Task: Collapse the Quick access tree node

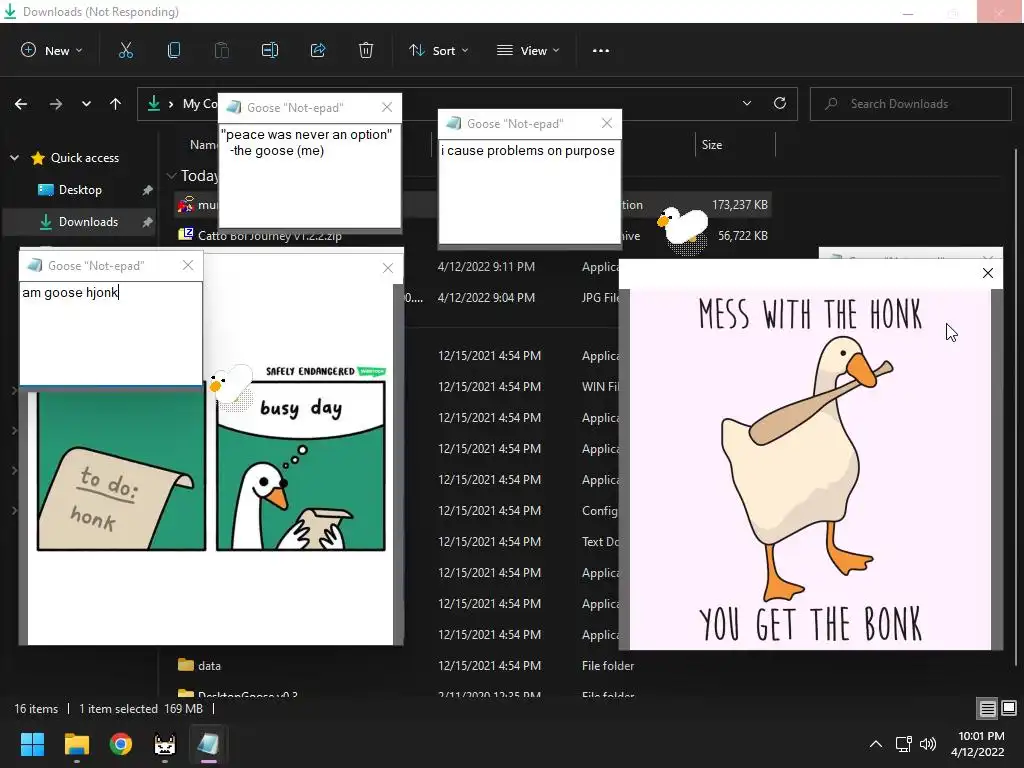Action: pos(14,157)
